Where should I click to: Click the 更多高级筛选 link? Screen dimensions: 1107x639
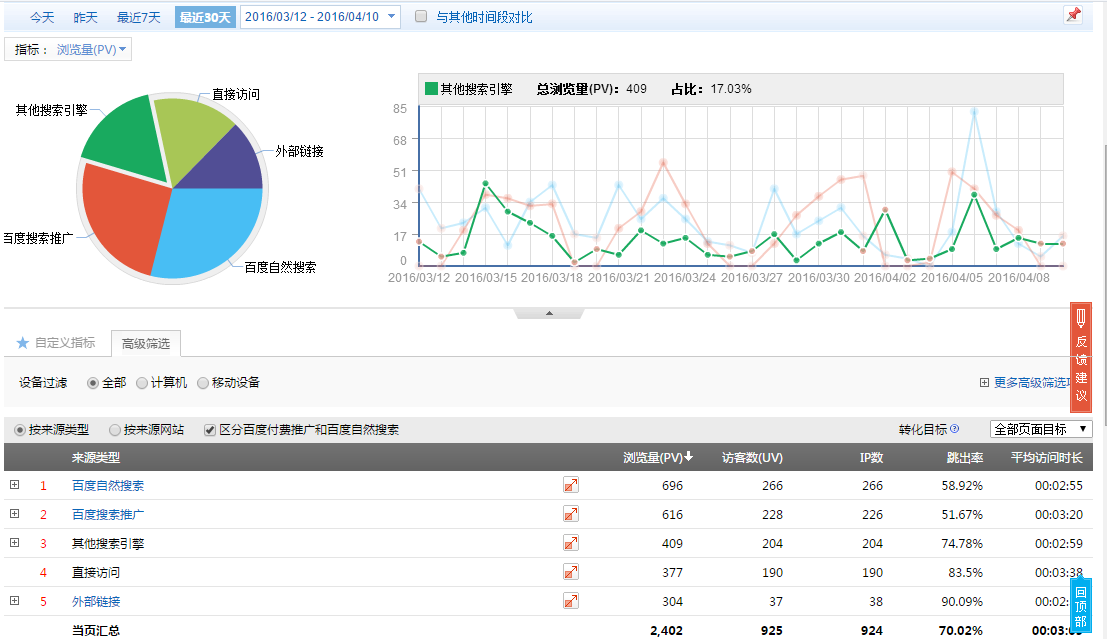click(1030, 382)
